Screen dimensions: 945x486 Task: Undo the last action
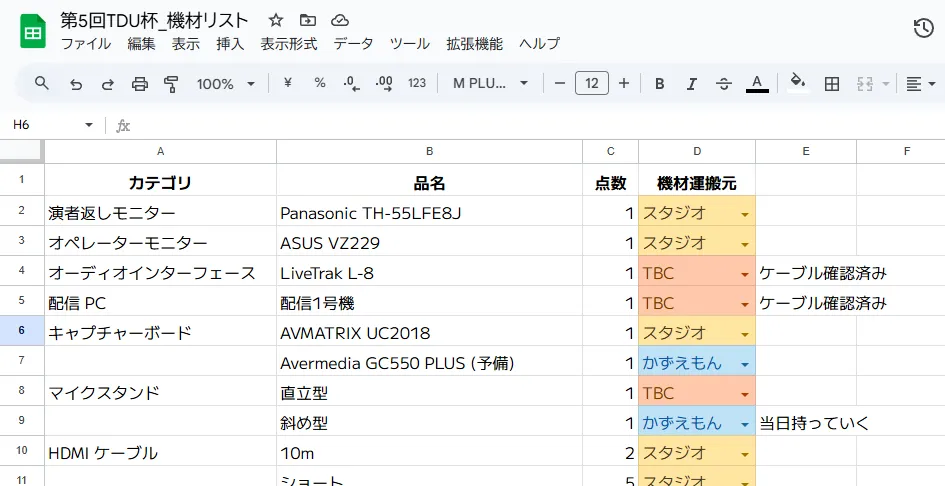pos(75,84)
